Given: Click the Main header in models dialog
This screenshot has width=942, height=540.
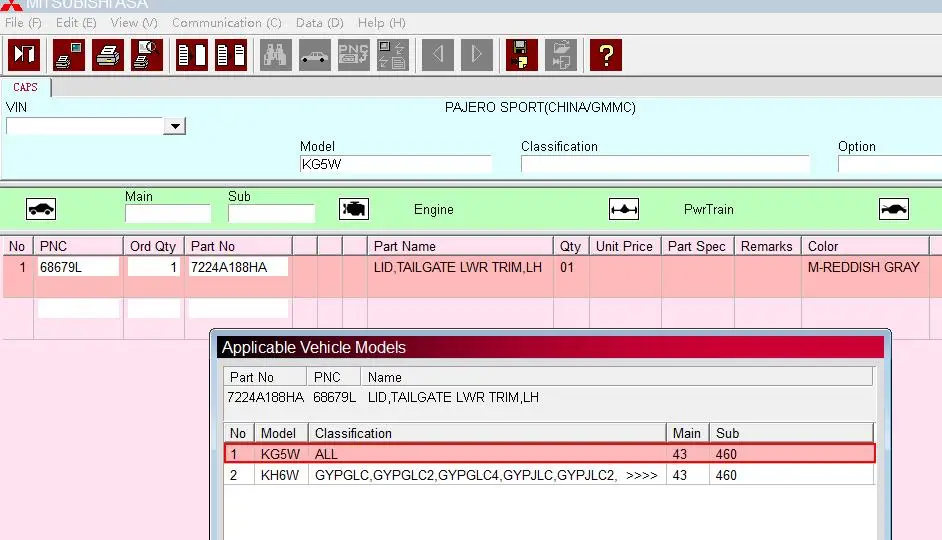Looking at the screenshot, I should click(688, 433).
